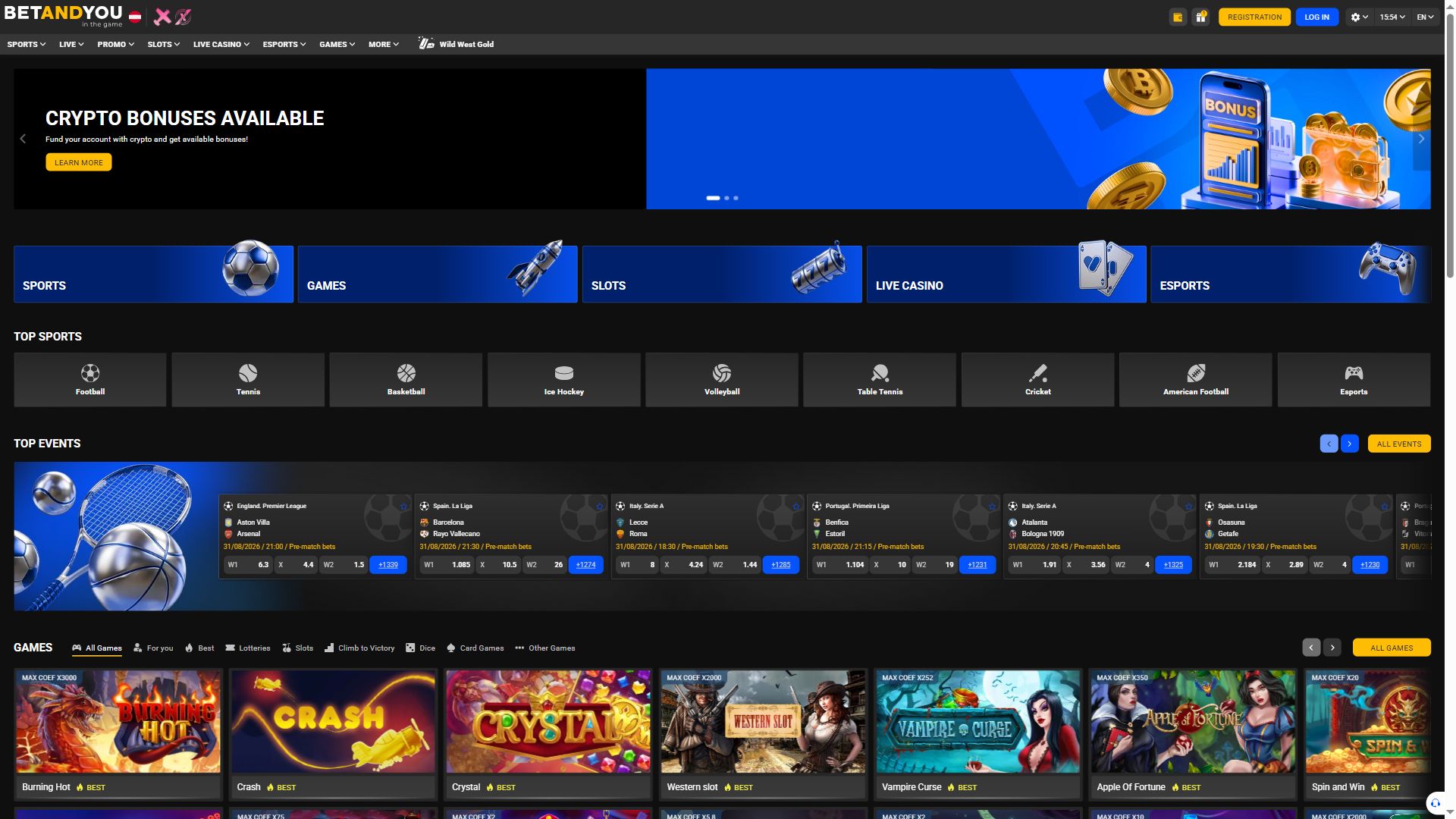The height and width of the screenshot is (819, 1456).
Task: Select American Football in Top Sports
Action: tap(1196, 380)
